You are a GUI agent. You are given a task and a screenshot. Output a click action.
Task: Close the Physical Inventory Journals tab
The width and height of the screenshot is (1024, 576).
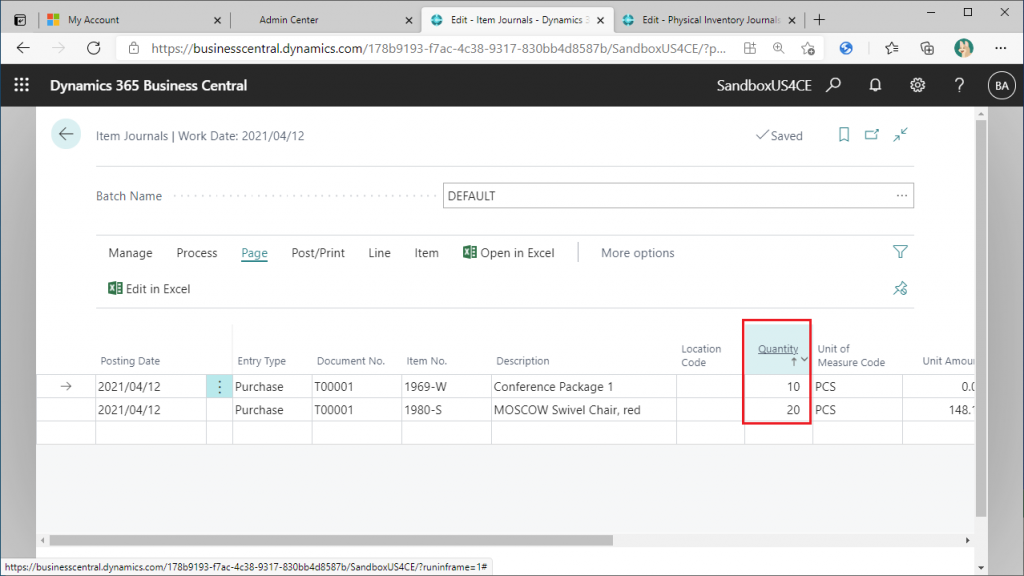click(x=792, y=20)
